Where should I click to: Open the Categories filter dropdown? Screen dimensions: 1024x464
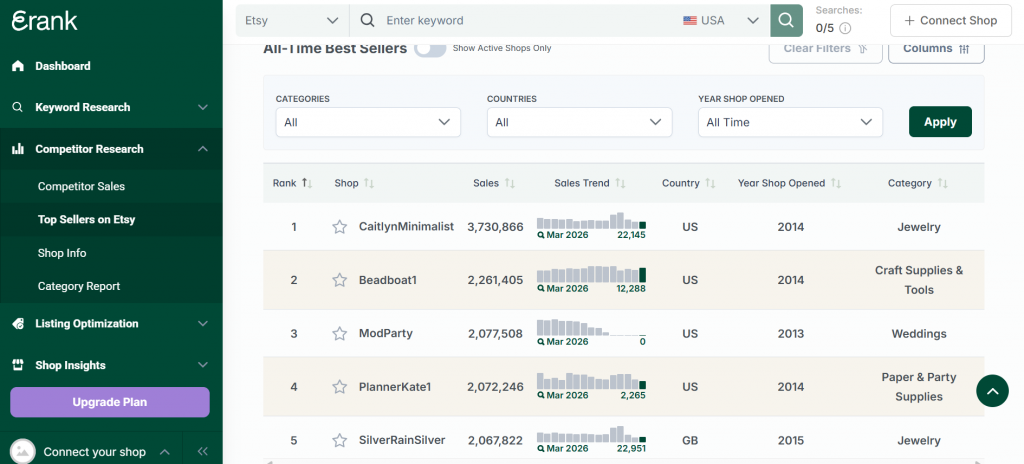tap(368, 122)
